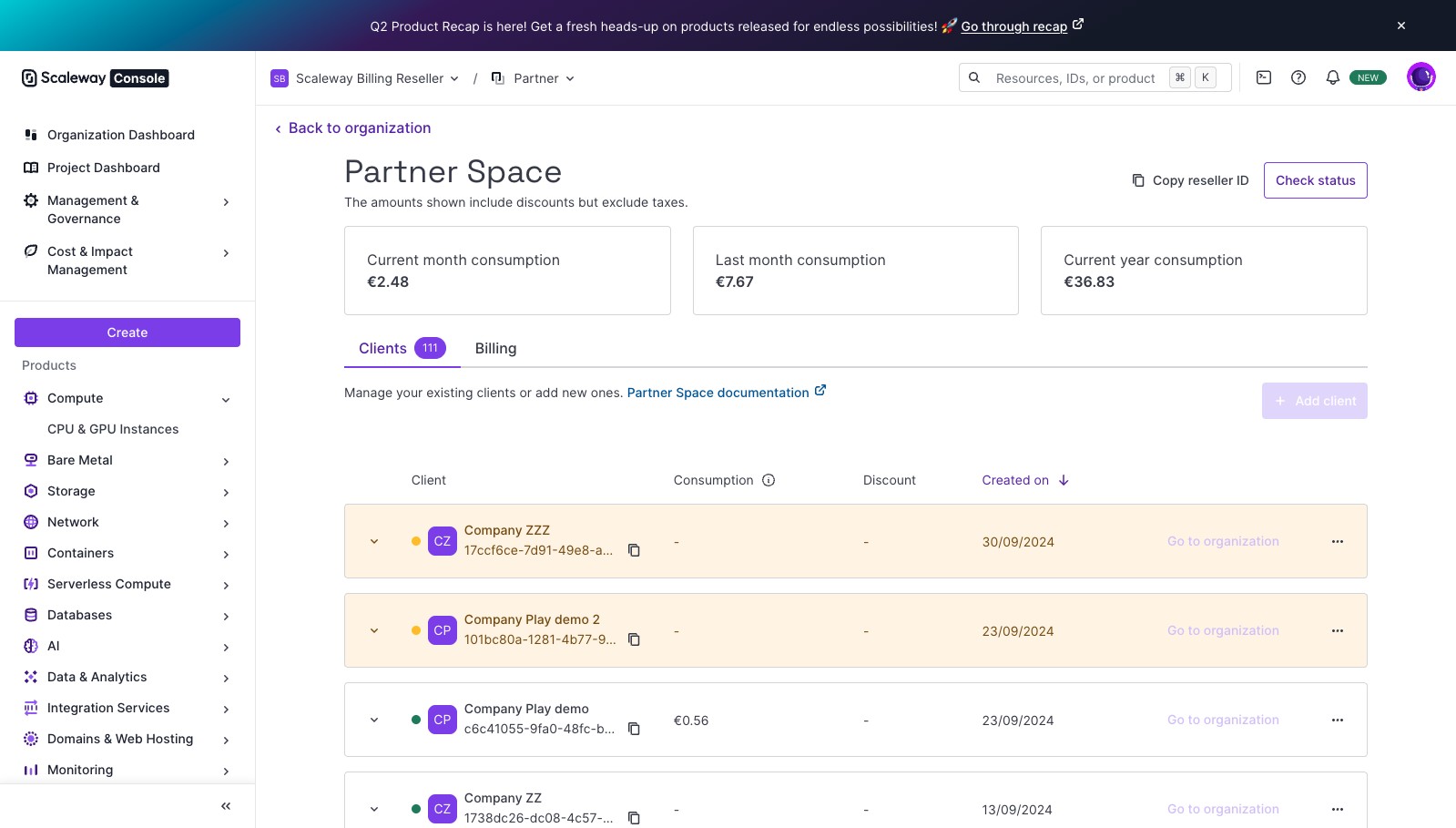This screenshot has height=828, width=1456.
Task: Click the Containers icon
Action: [31, 553]
